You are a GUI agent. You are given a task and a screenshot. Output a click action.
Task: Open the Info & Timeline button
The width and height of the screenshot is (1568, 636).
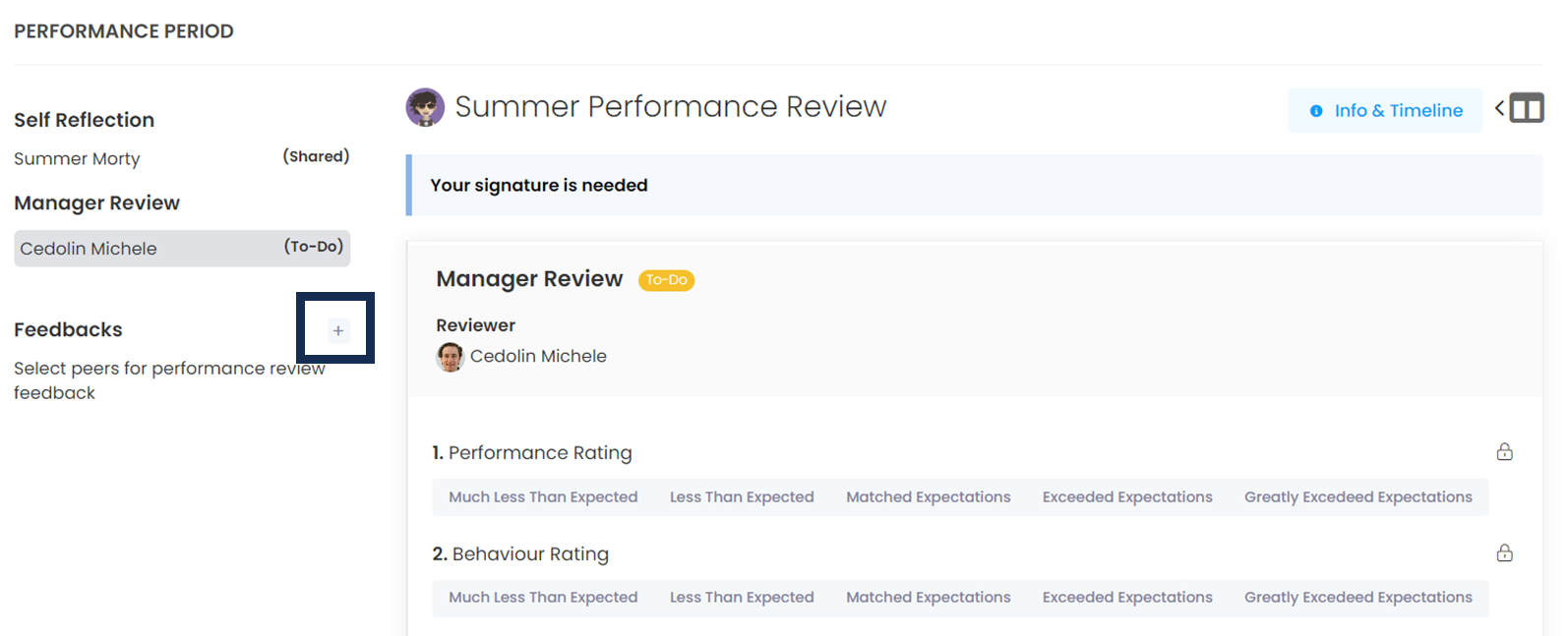(1385, 111)
